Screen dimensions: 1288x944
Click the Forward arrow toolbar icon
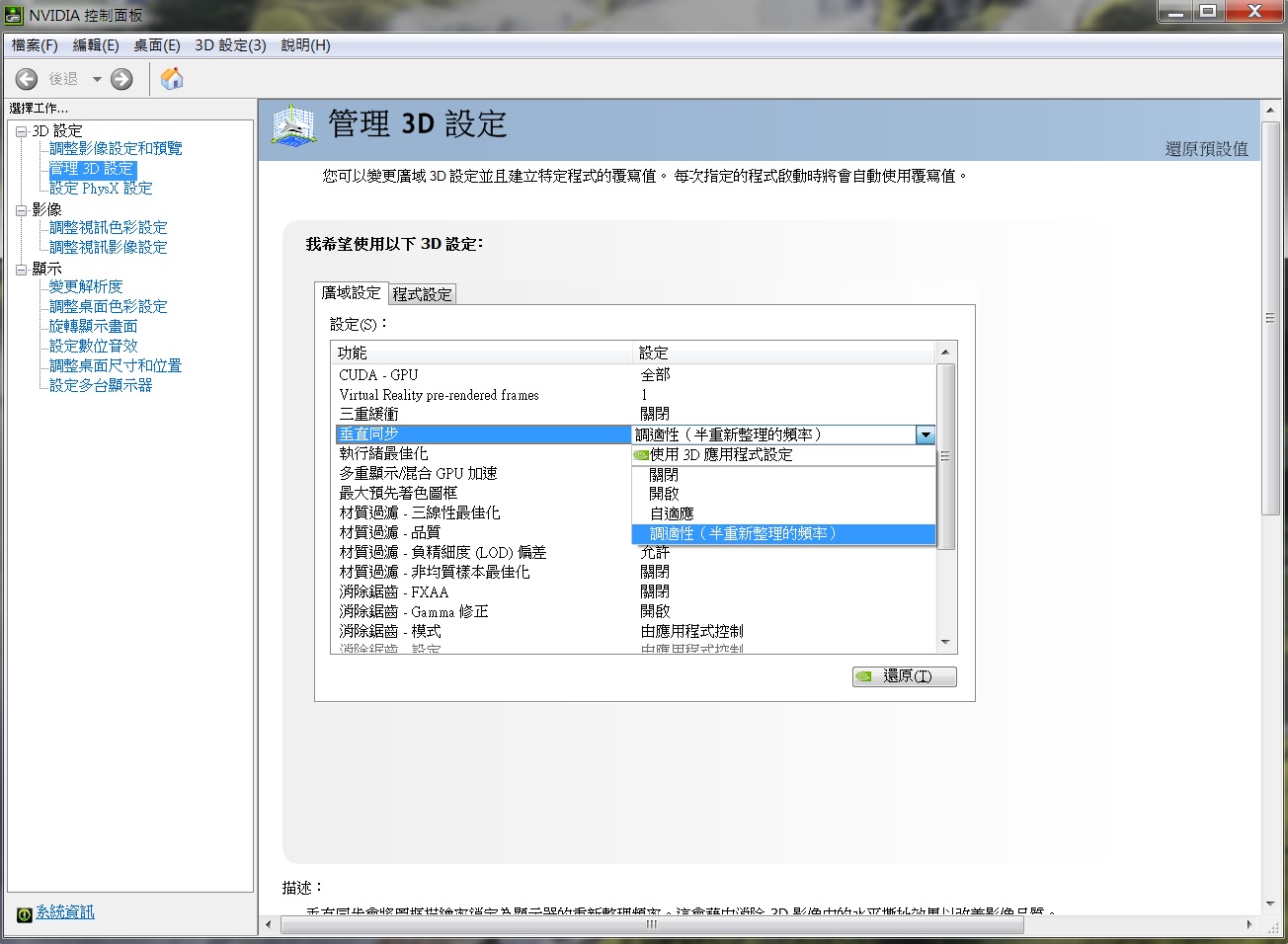point(121,79)
